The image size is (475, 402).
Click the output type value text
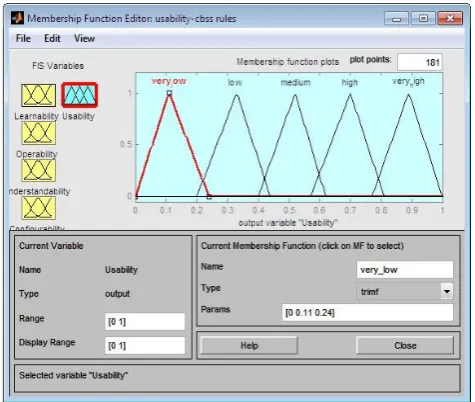(x=117, y=294)
